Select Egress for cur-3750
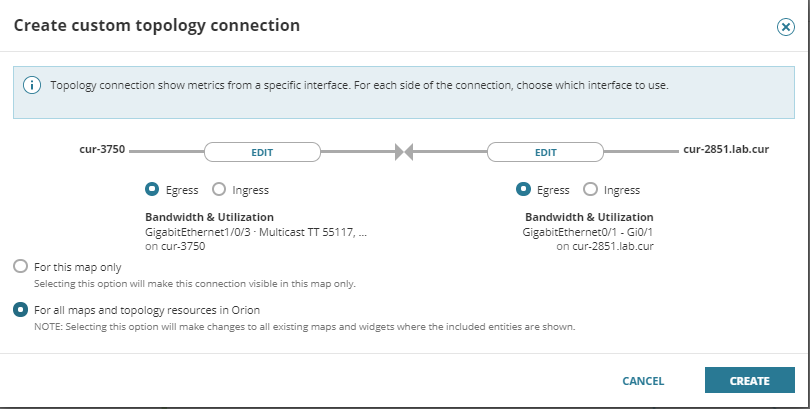This screenshot has width=810, height=409. (x=152, y=190)
